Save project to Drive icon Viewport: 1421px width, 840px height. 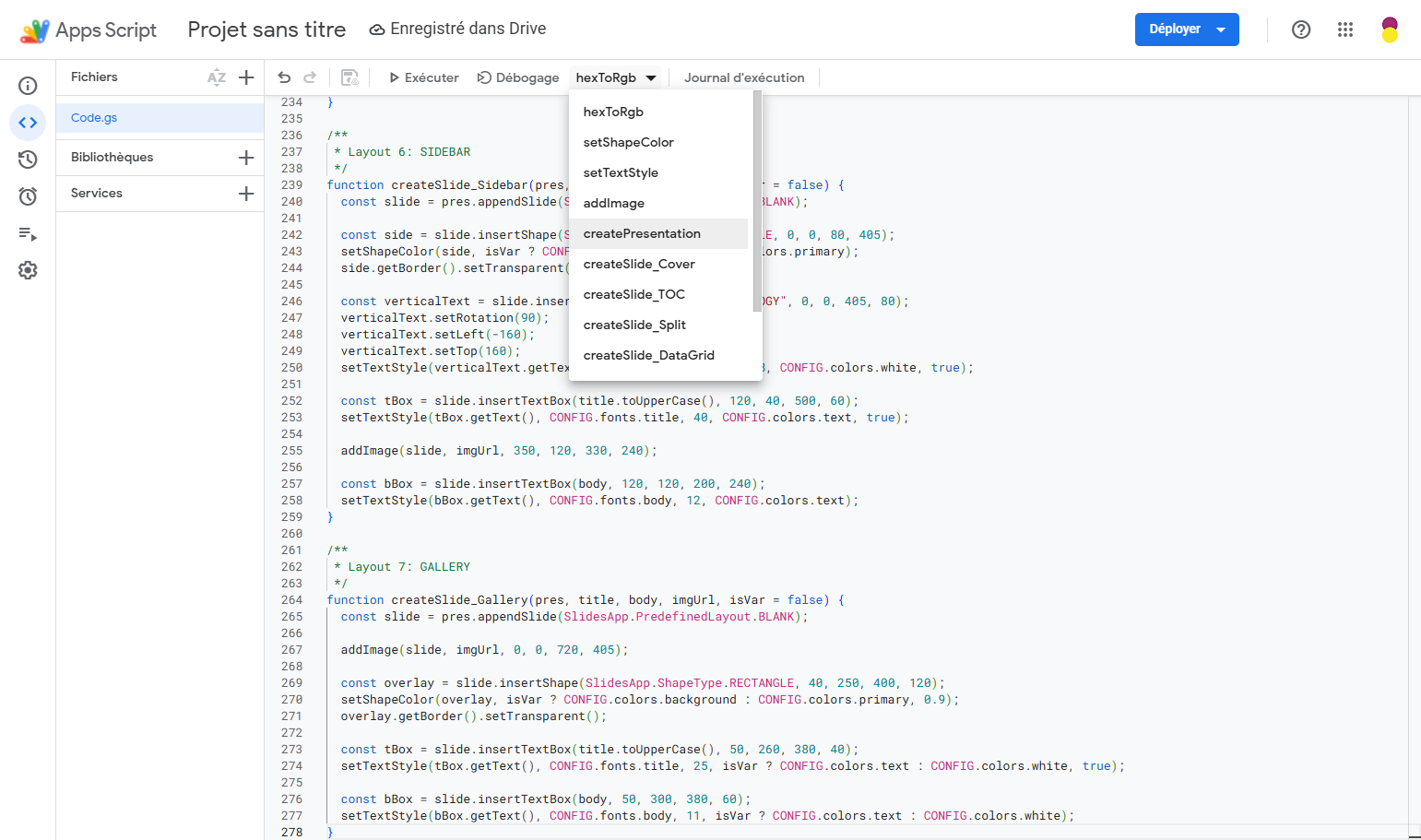[350, 77]
